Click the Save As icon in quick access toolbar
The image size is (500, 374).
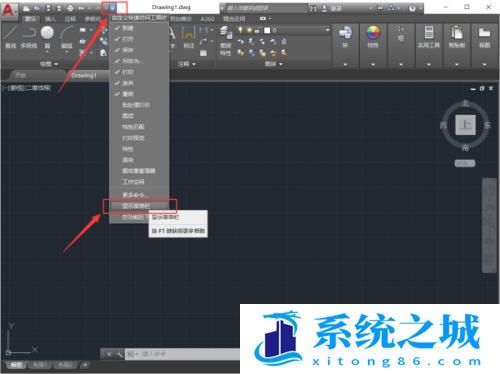coord(59,8)
